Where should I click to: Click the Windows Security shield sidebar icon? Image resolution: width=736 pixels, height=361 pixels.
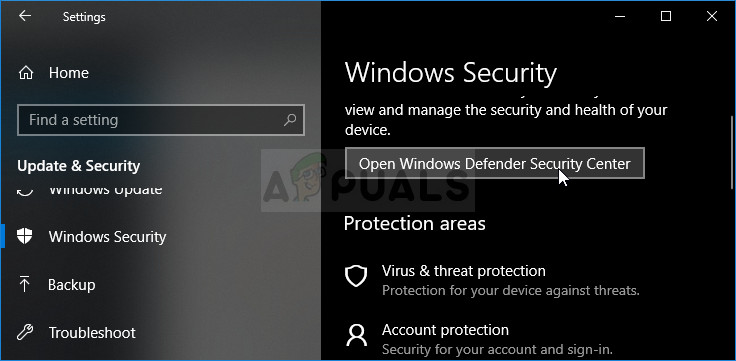(x=24, y=236)
